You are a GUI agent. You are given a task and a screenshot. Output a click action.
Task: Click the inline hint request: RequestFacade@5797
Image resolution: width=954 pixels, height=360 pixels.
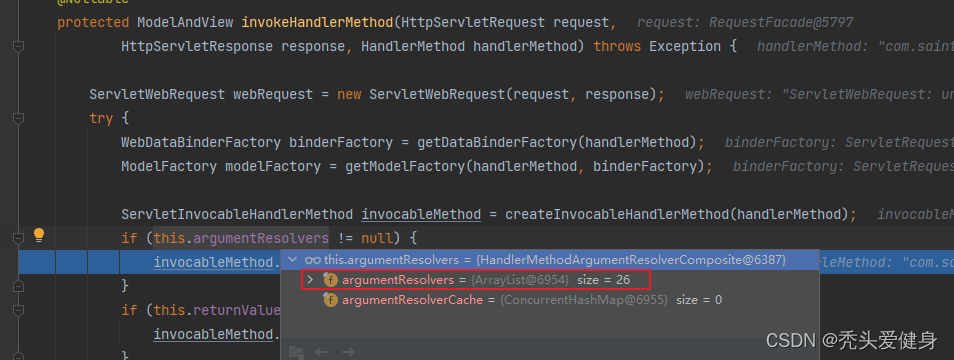click(745, 22)
